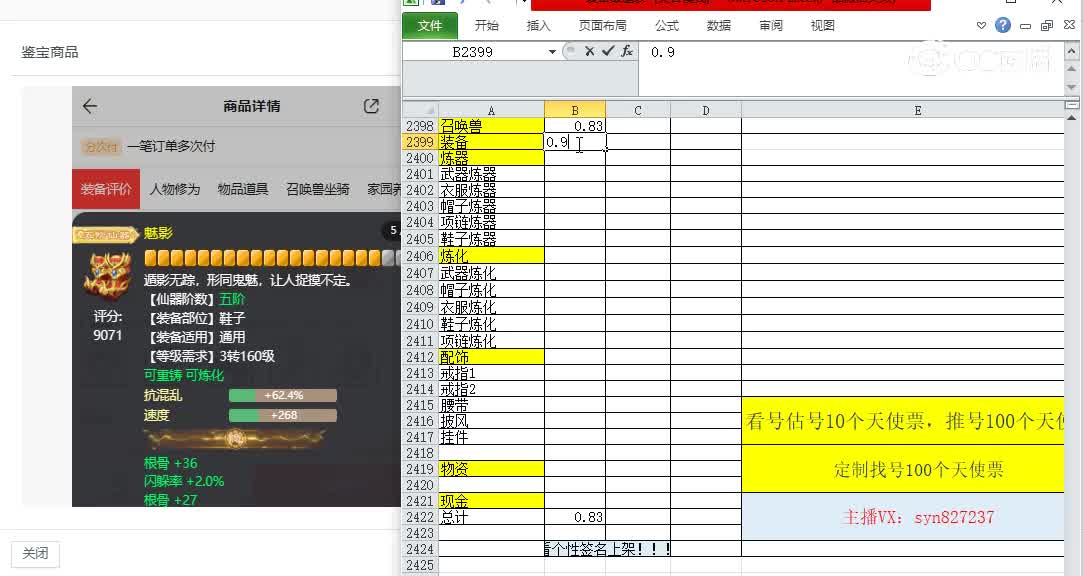The height and width of the screenshot is (576, 1084).
Task: Click cell 武器炼器
Action: point(491,174)
